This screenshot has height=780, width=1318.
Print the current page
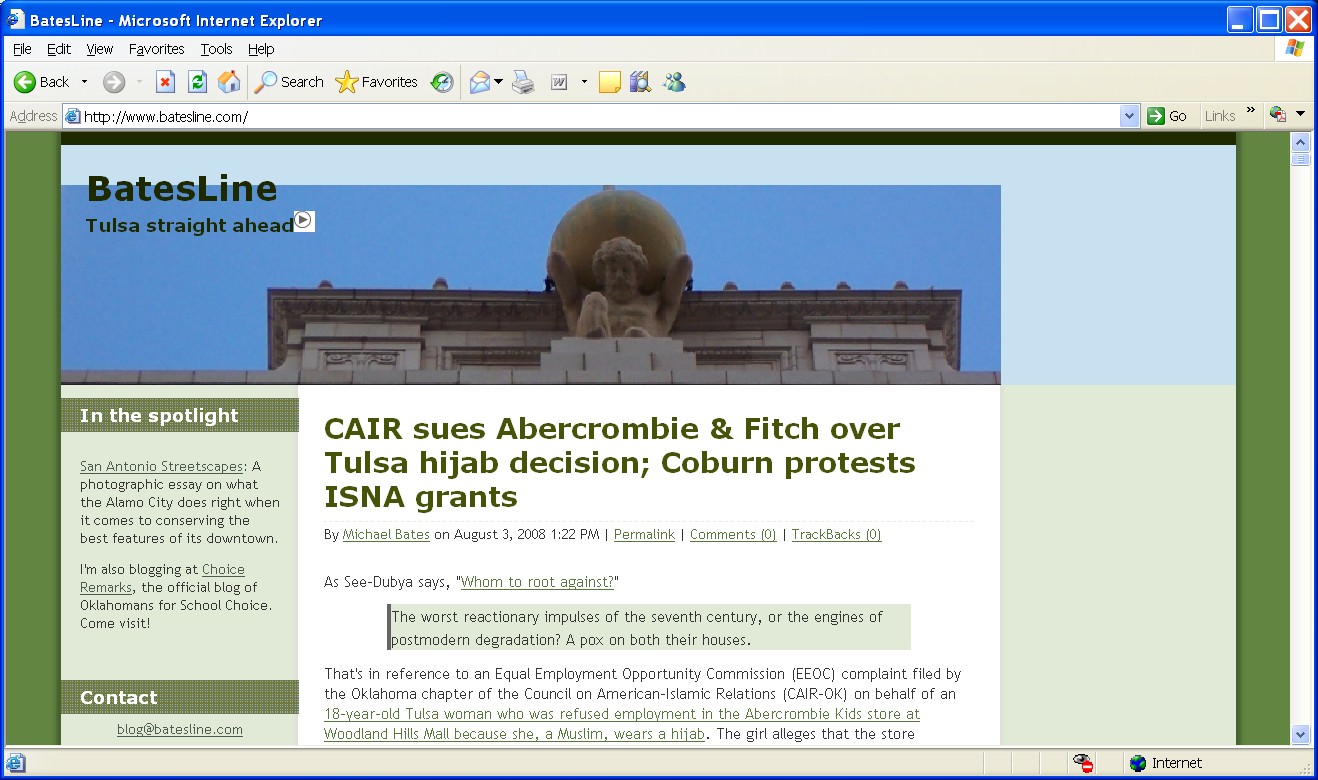pos(523,82)
